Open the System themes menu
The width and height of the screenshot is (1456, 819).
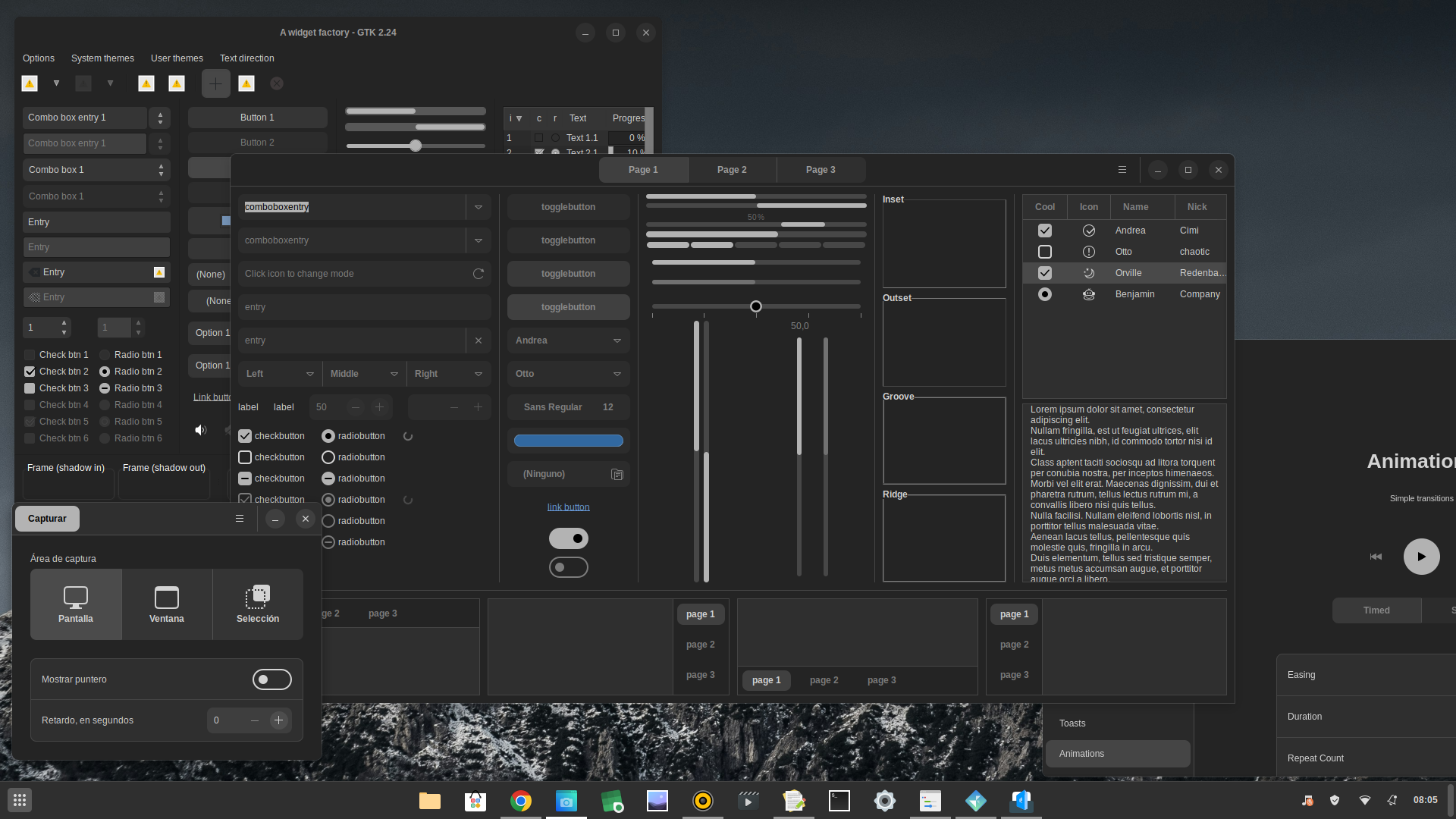(102, 58)
